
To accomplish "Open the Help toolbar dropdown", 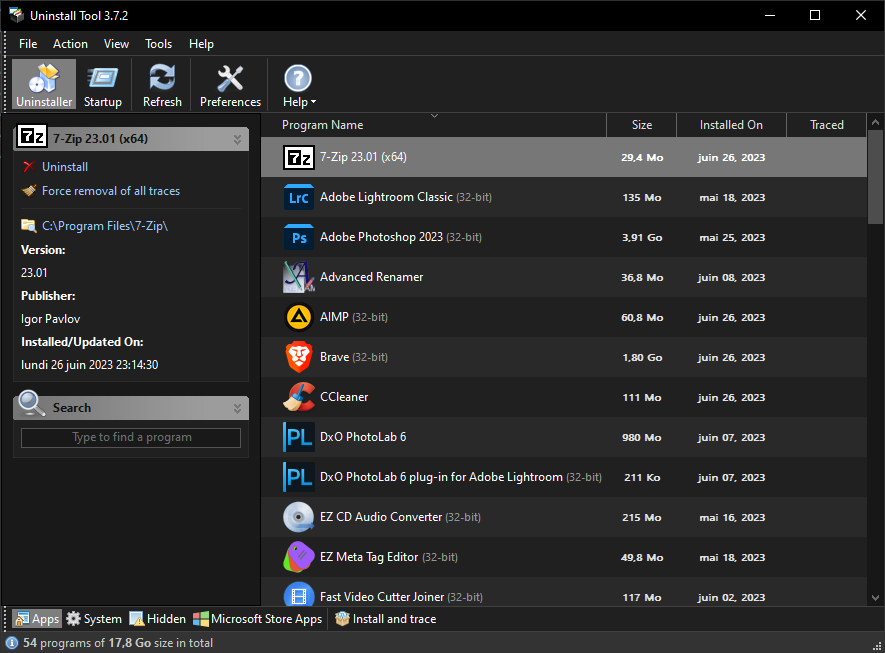I will [x=299, y=85].
